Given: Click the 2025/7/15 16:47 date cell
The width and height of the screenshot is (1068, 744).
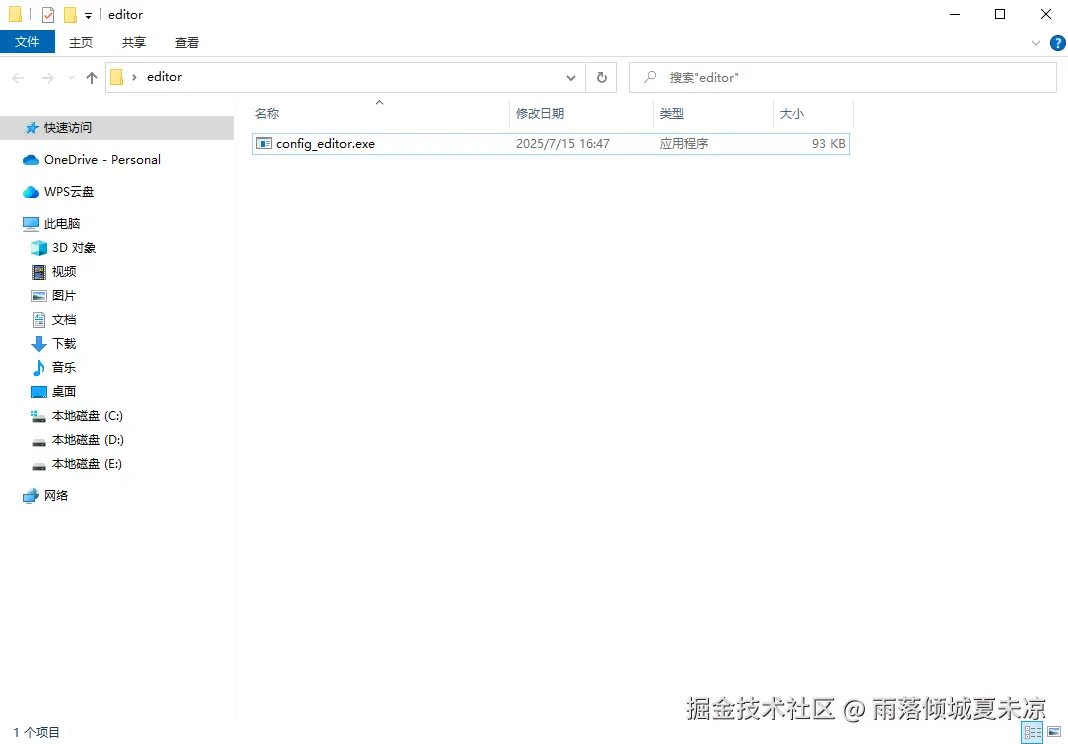Looking at the screenshot, I should pyautogui.click(x=562, y=144).
